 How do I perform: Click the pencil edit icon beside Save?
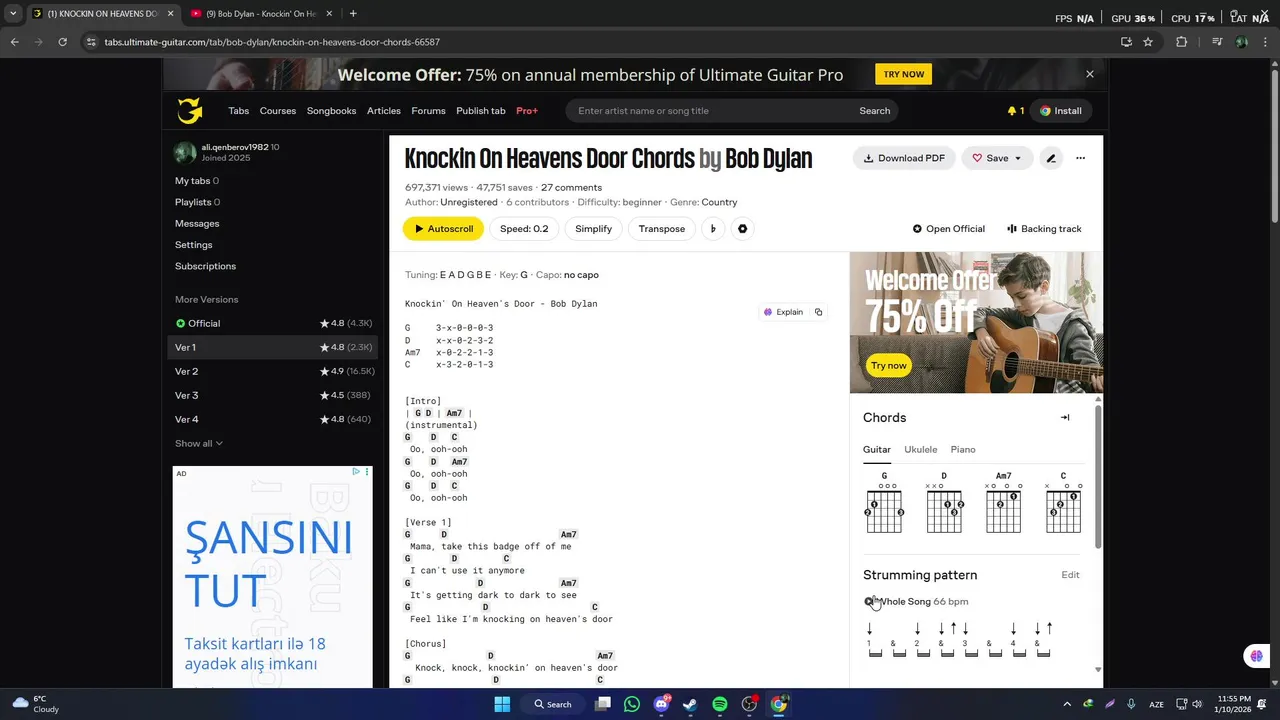(1050, 158)
